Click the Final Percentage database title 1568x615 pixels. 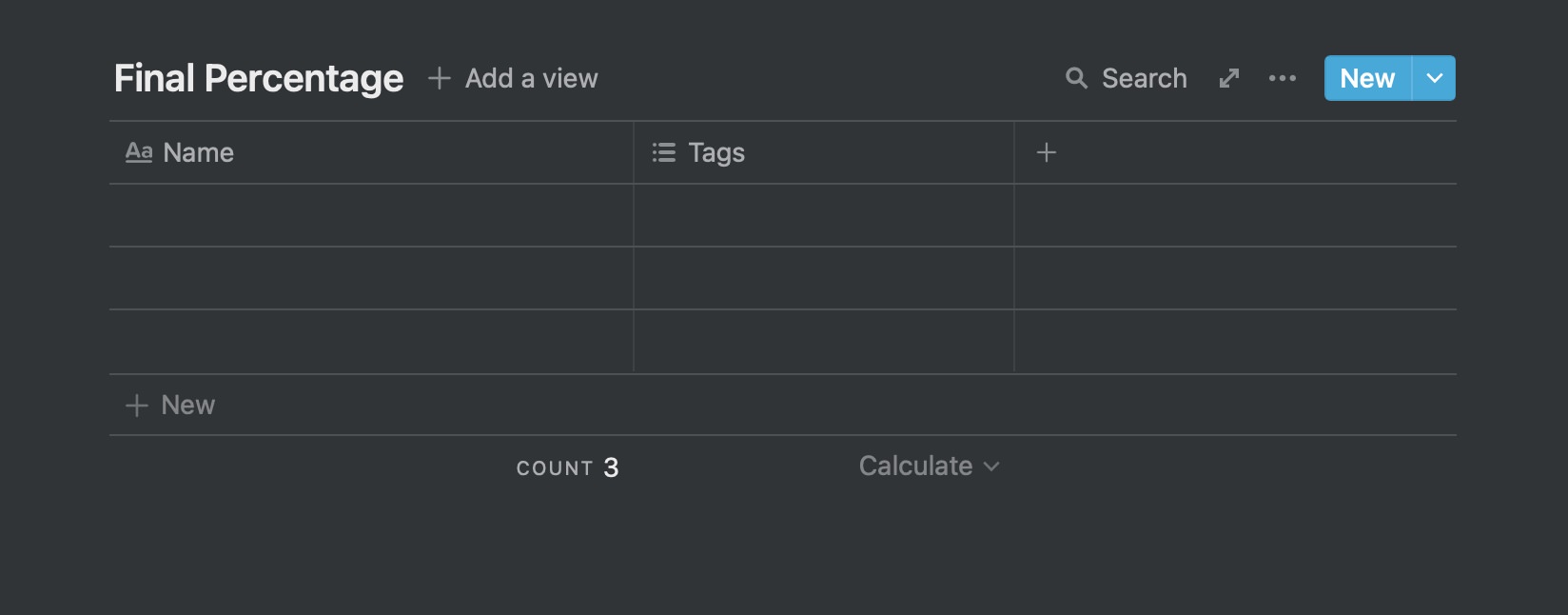point(259,78)
